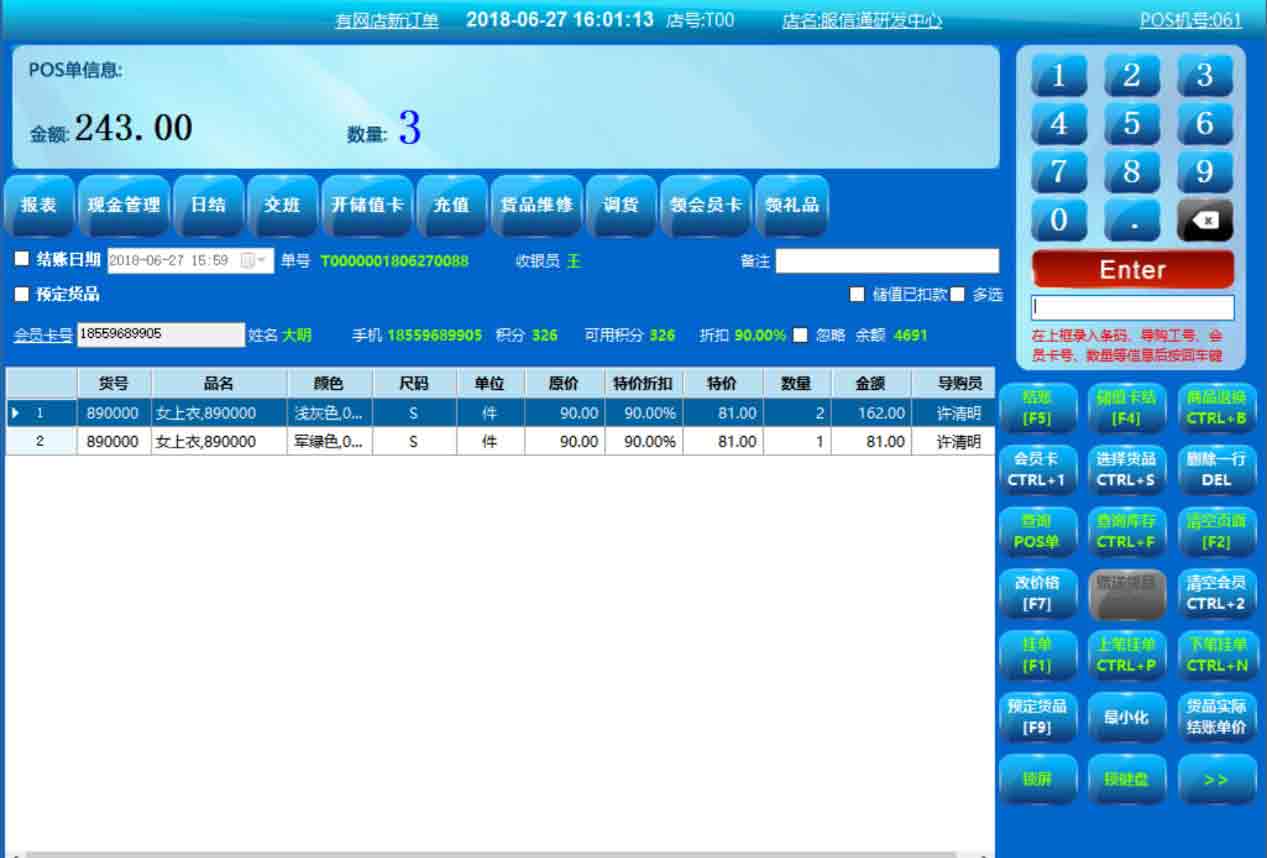The height and width of the screenshot is (858, 1267).
Task: Click 查询库存 CTRL+F button
Action: click(x=1126, y=532)
